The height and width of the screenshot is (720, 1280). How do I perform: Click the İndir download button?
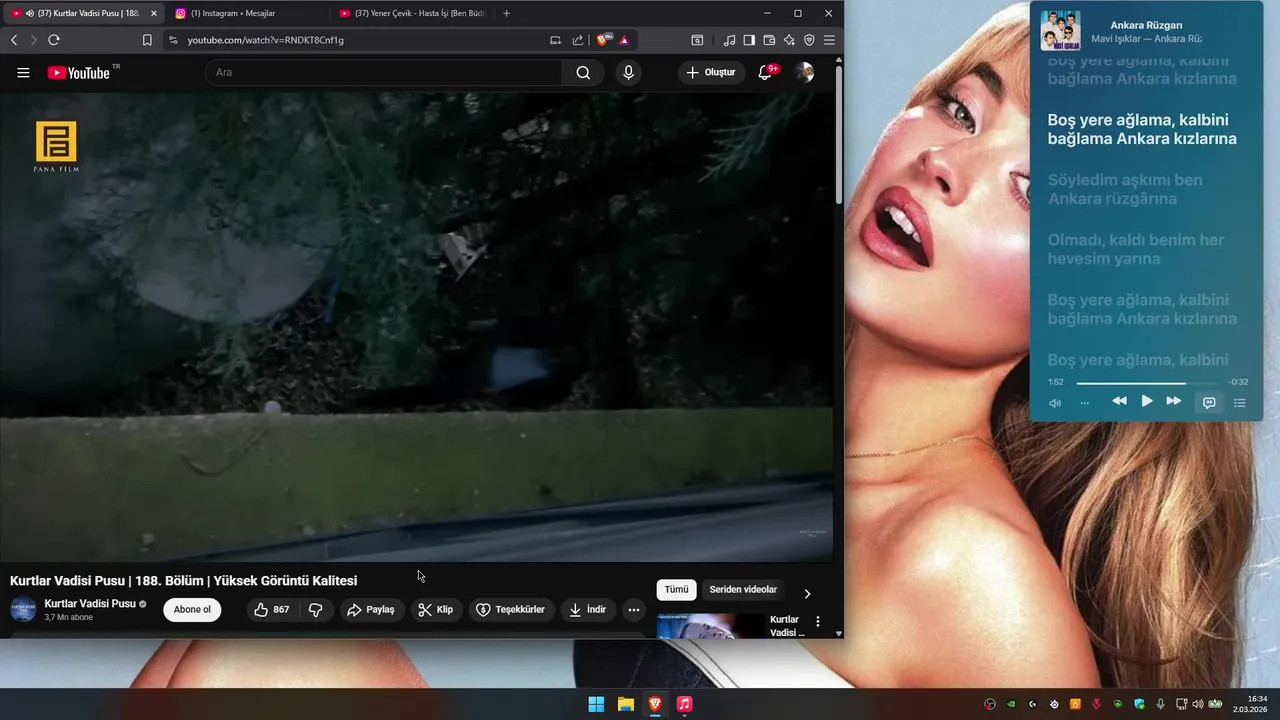[587, 610]
